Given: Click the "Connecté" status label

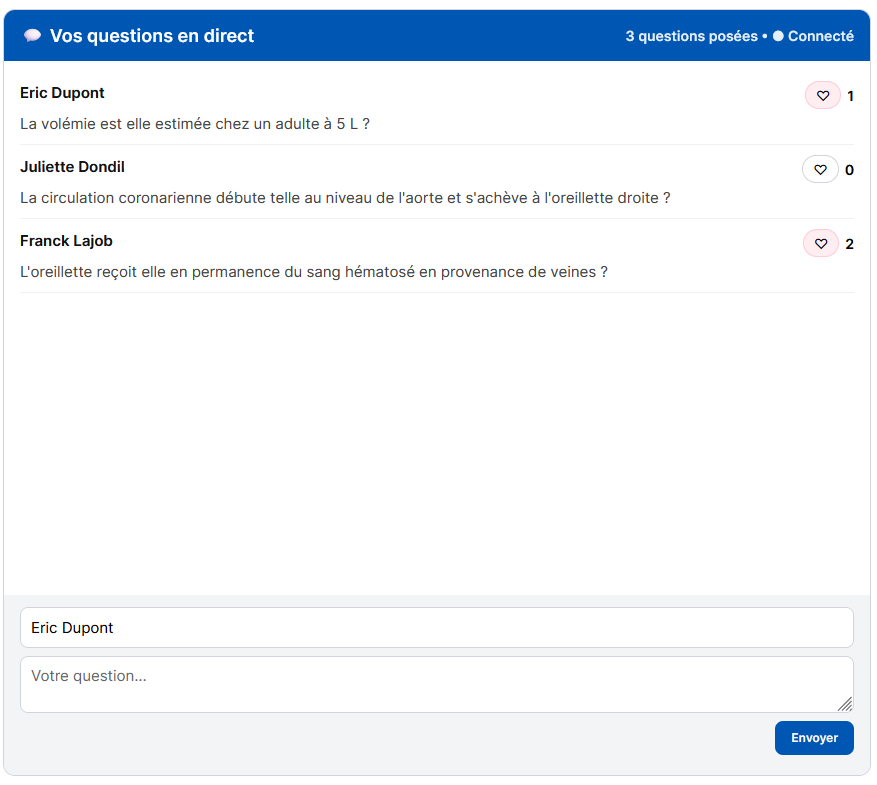Looking at the screenshot, I should point(820,36).
